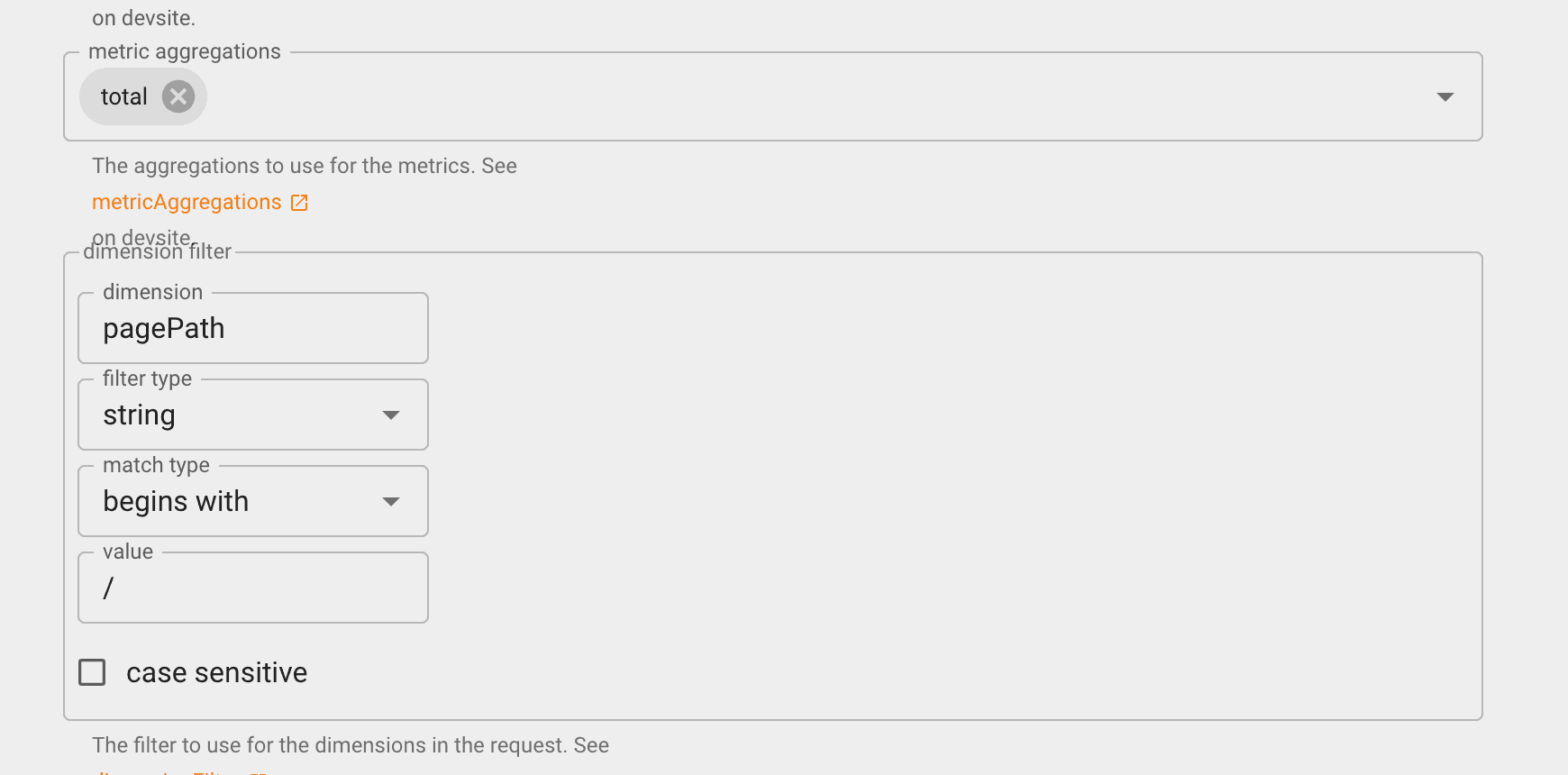The width and height of the screenshot is (1568, 775).
Task: Click the 'value' field label
Action: [128, 552]
